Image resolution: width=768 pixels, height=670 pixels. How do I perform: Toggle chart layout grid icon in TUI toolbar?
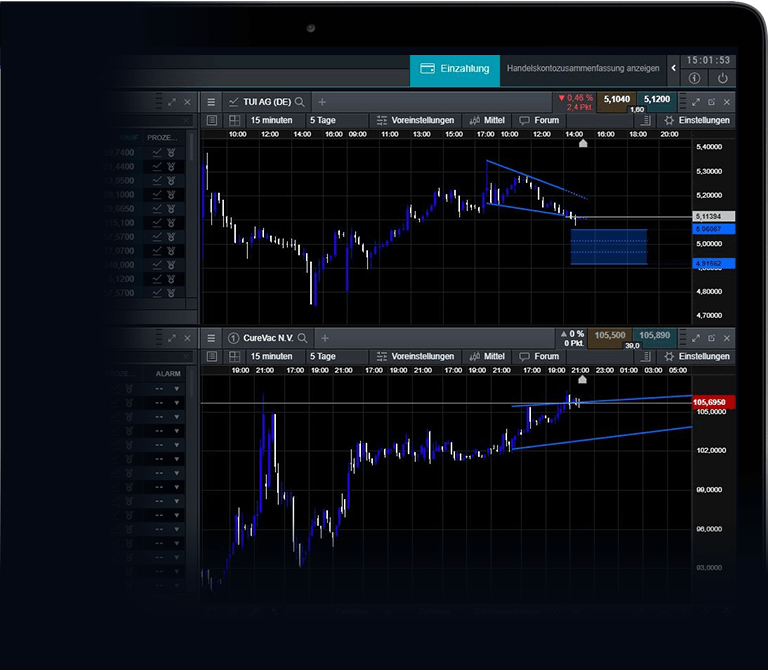pyautogui.click(x=233, y=120)
